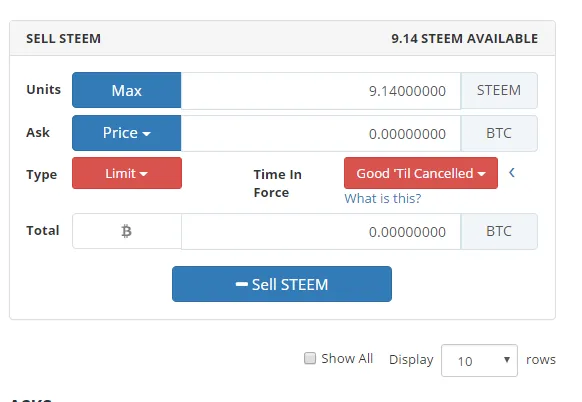Open the Display rows selector showing 10

tap(479, 360)
